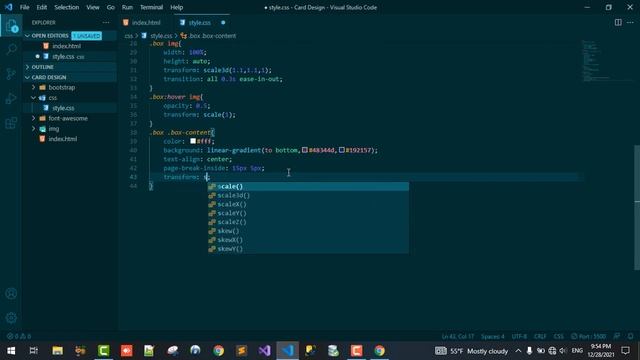The width and height of the screenshot is (640, 360).
Task: Open the Source Control view
Action: [x=11, y=74]
